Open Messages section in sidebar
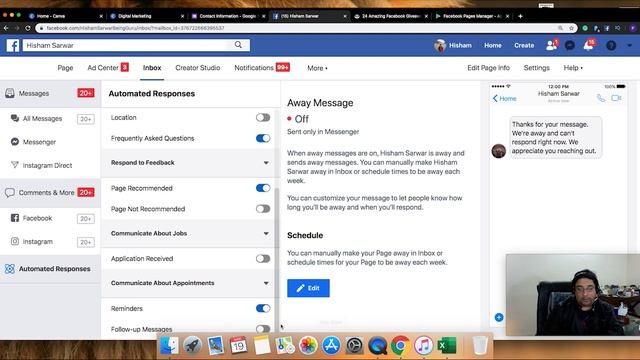 tap(50, 93)
